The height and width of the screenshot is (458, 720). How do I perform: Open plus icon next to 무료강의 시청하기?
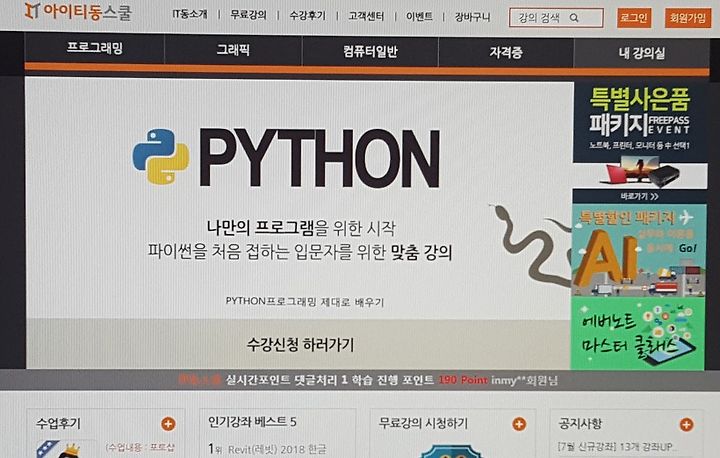pyautogui.click(x=519, y=424)
